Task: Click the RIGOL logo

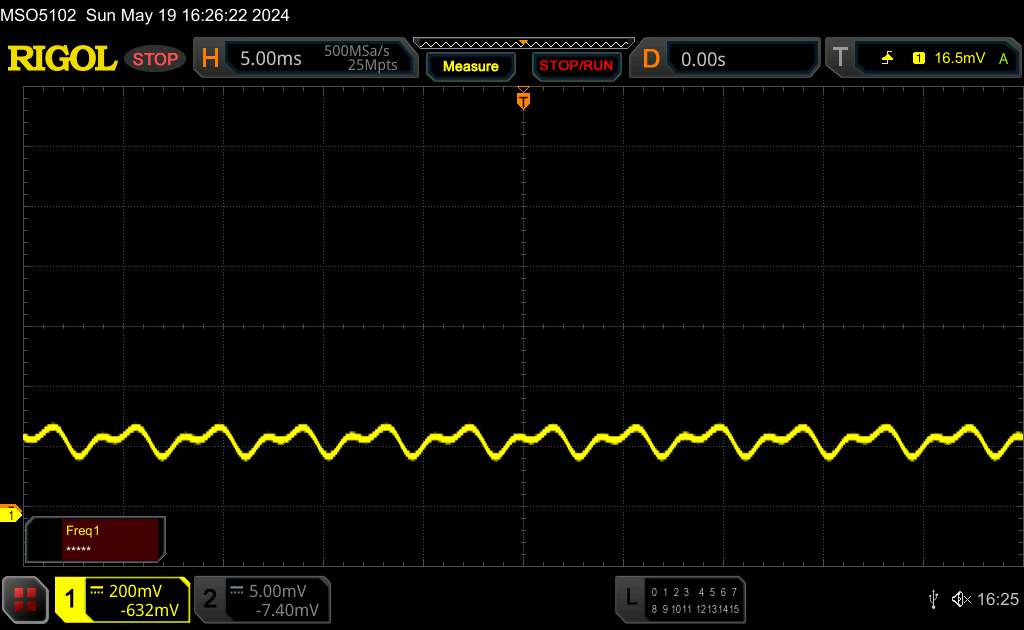Action: click(62, 59)
